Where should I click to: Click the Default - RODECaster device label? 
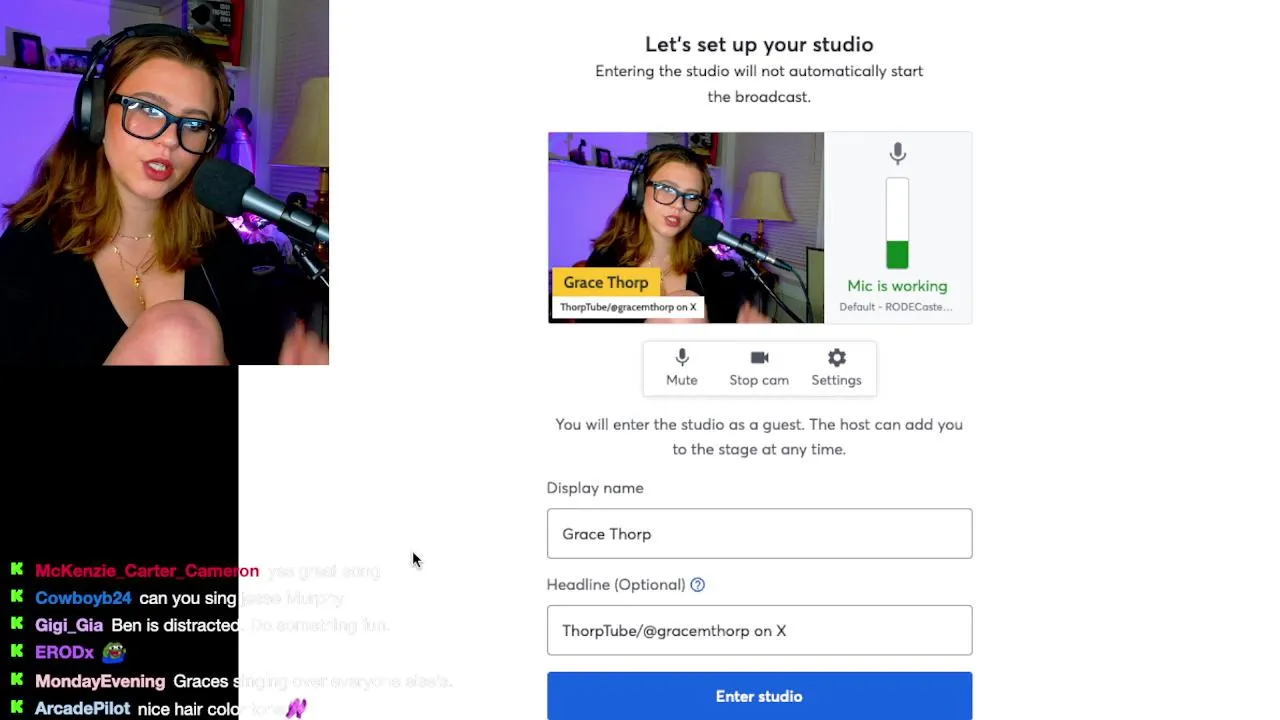tap(896, 307)
